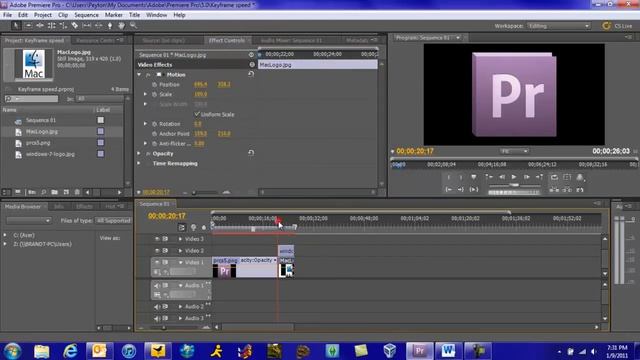Click the CS Live button
Screen dimensions: 640x360
(617, 26)
